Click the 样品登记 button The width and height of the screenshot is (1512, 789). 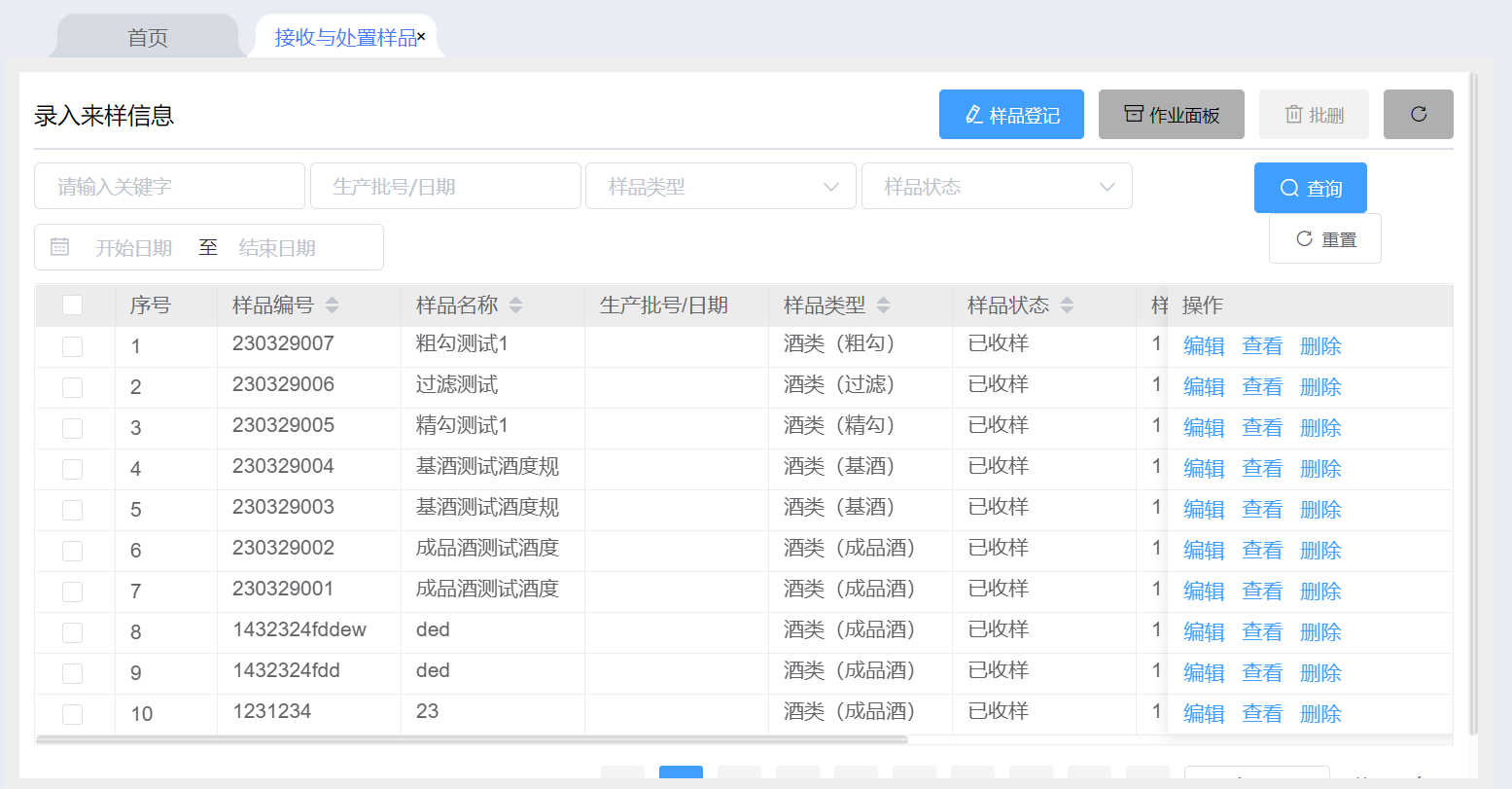tap(1011, 115)
